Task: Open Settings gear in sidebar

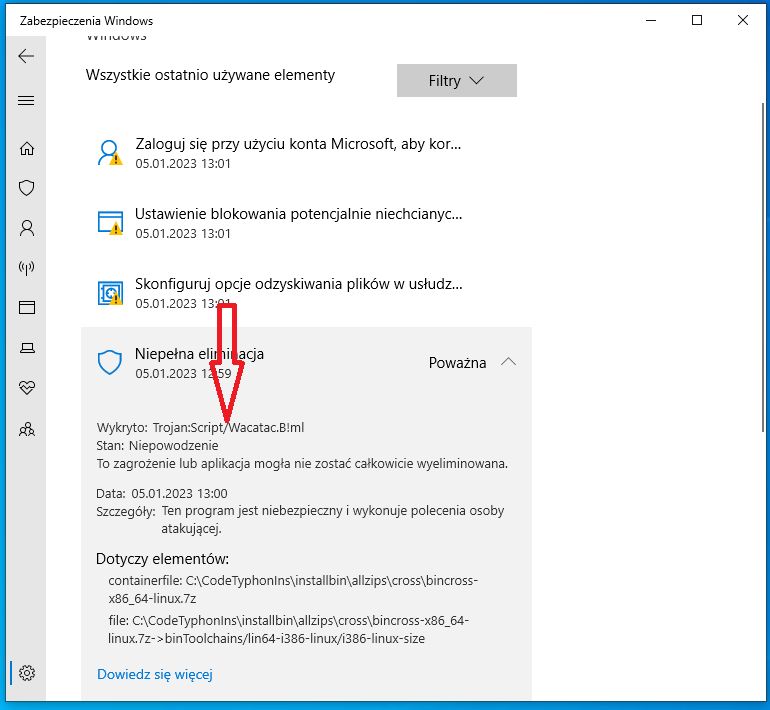Action: point(27,673)
